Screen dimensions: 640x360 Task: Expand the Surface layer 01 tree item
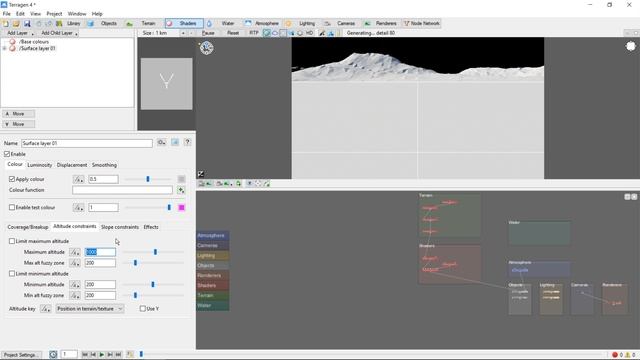point(4,49)
